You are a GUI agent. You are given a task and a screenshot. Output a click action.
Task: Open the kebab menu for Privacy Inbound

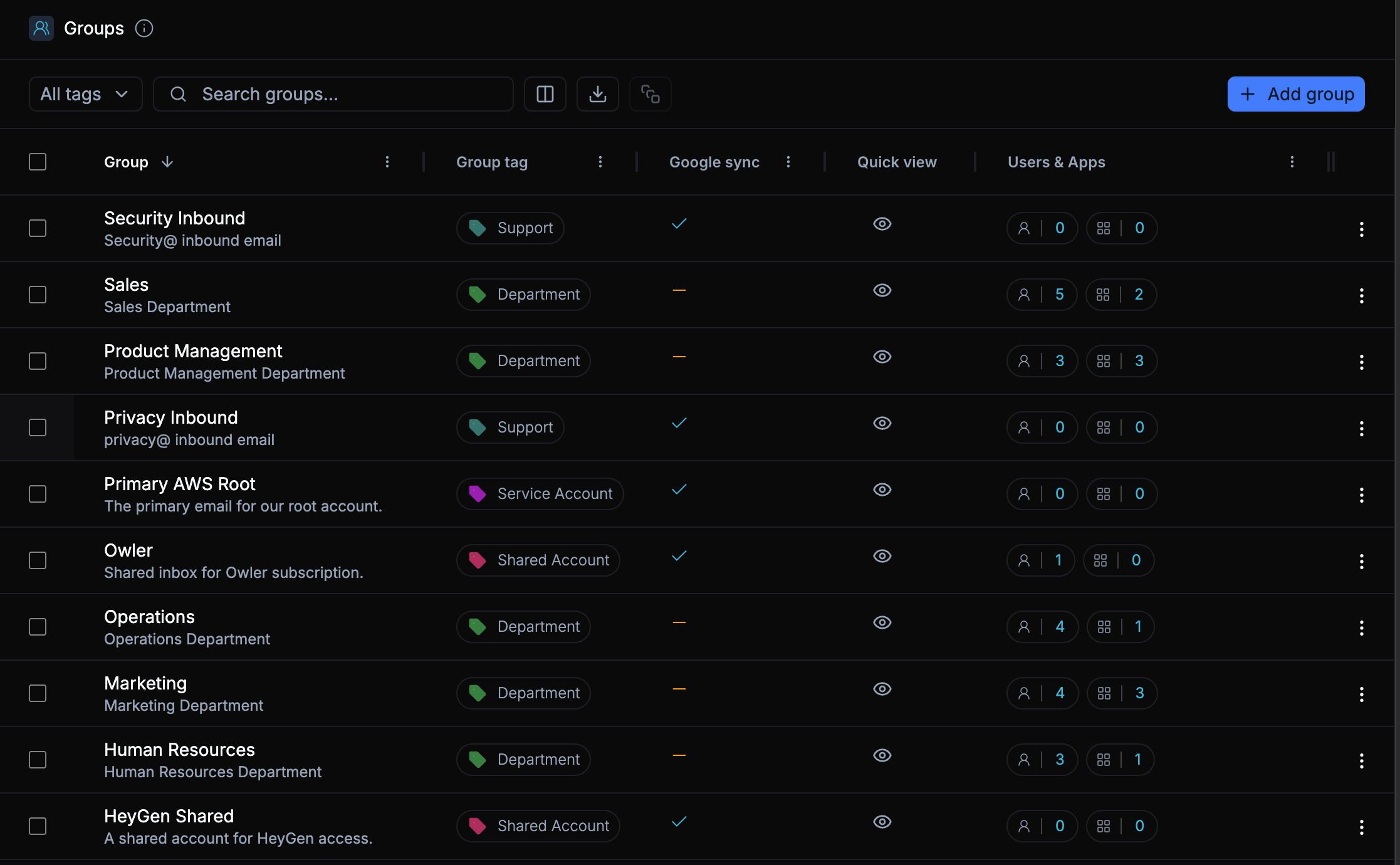(x=1361, y=427)
